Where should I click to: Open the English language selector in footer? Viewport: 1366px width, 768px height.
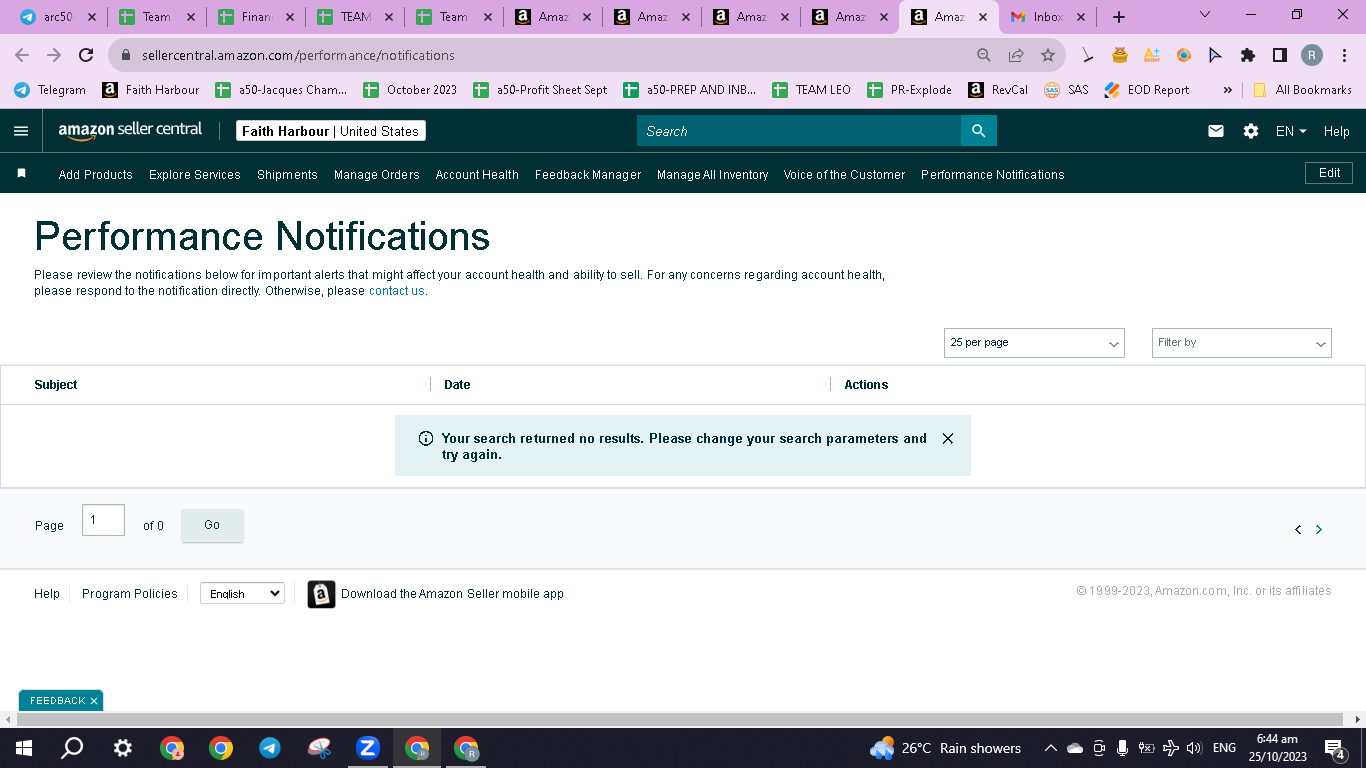click(242, 594)
